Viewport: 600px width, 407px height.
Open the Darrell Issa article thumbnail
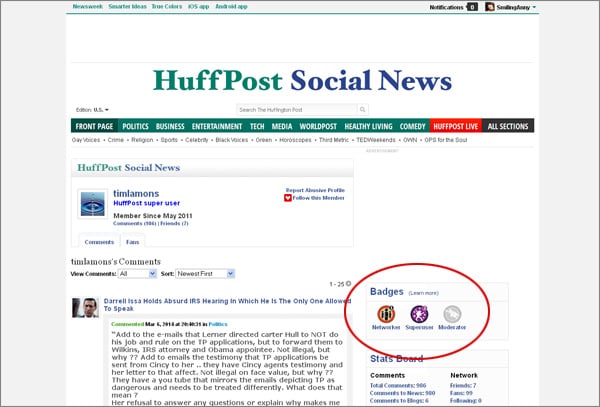point(85,308)
